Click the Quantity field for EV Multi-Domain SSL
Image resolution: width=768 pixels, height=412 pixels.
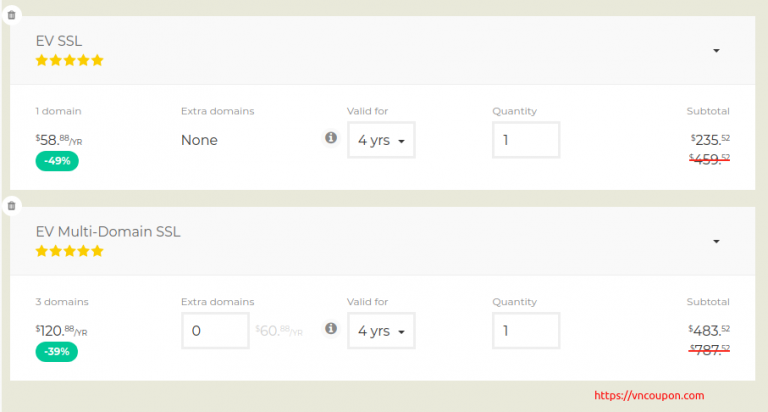click(526, 330)
